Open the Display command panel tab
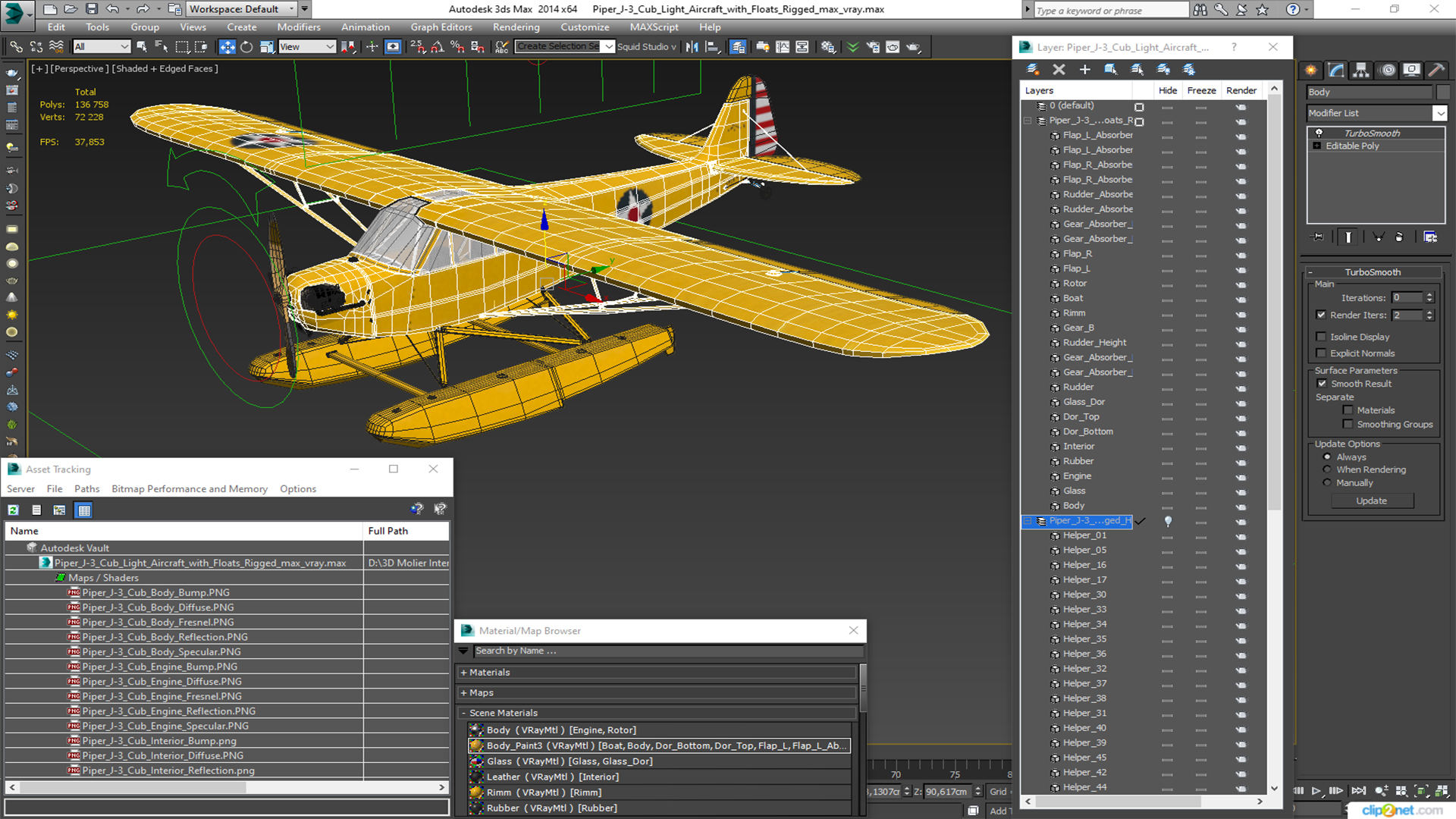Image resolution: width=1456 pixels, height=819 pixels. coord(1411,70)
